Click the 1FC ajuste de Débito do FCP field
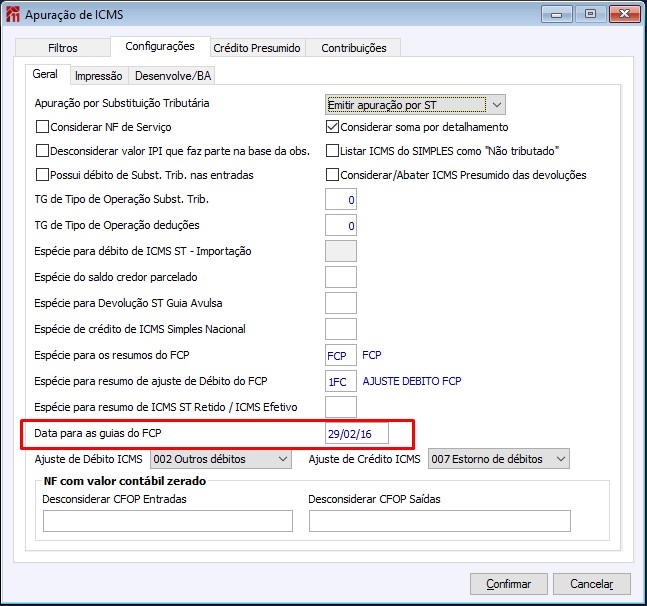This screenshot has width=647, height=606. 341,381
